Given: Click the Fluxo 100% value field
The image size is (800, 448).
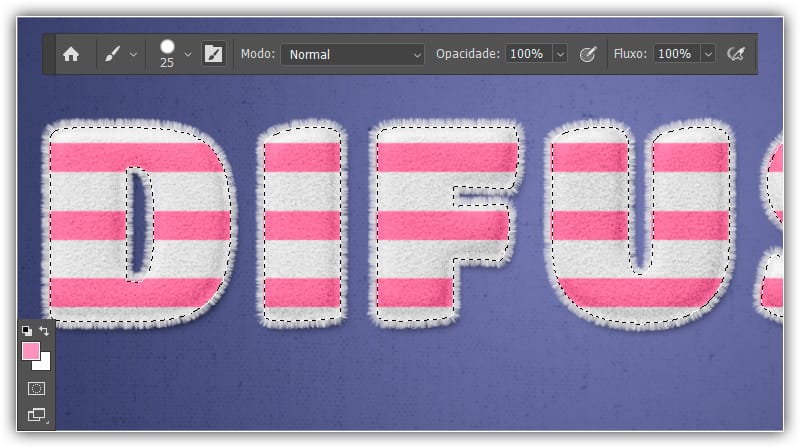Looking at the screenshot, I should click(x=677, y=54).
